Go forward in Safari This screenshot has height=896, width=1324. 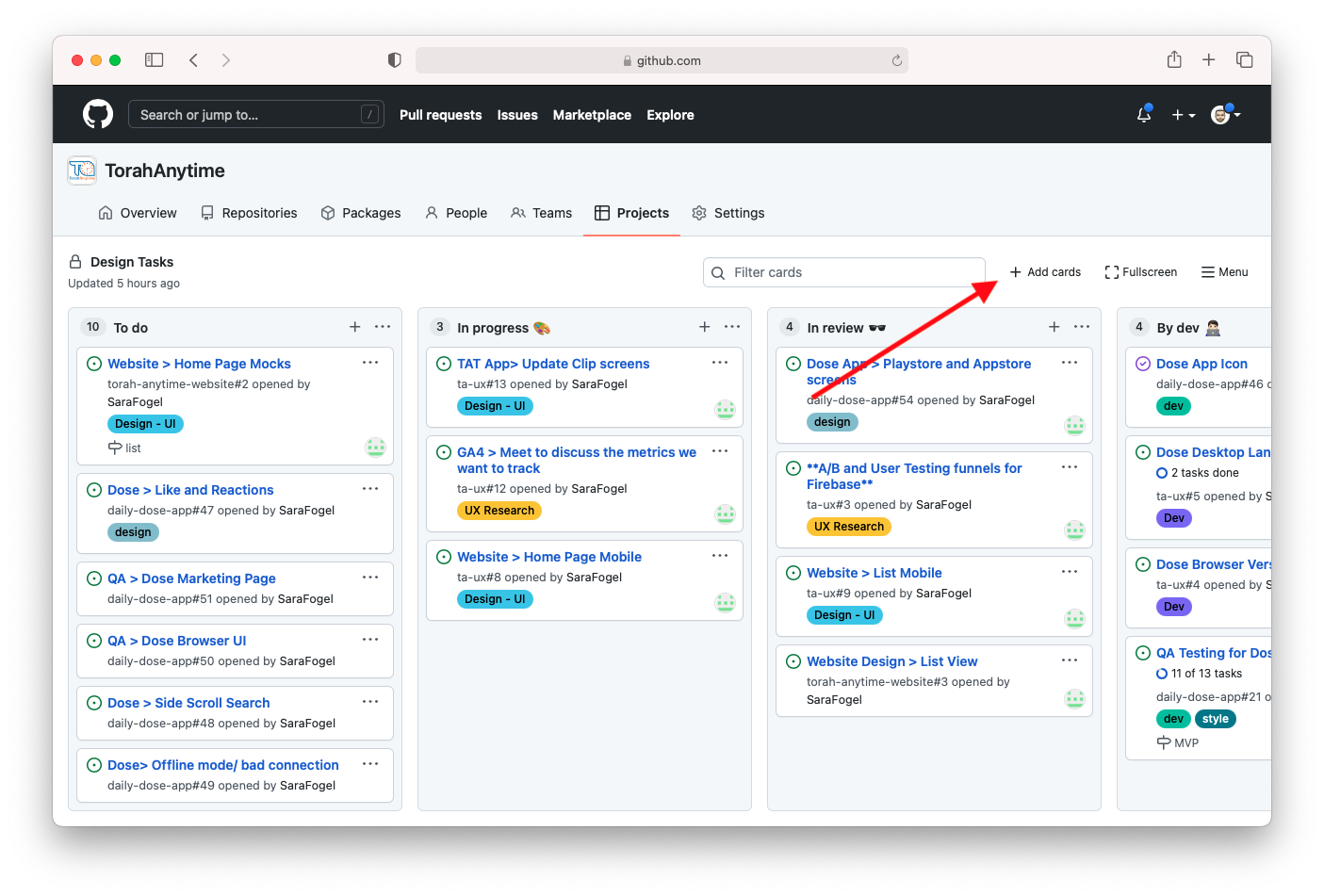click(x=226, y=60)
